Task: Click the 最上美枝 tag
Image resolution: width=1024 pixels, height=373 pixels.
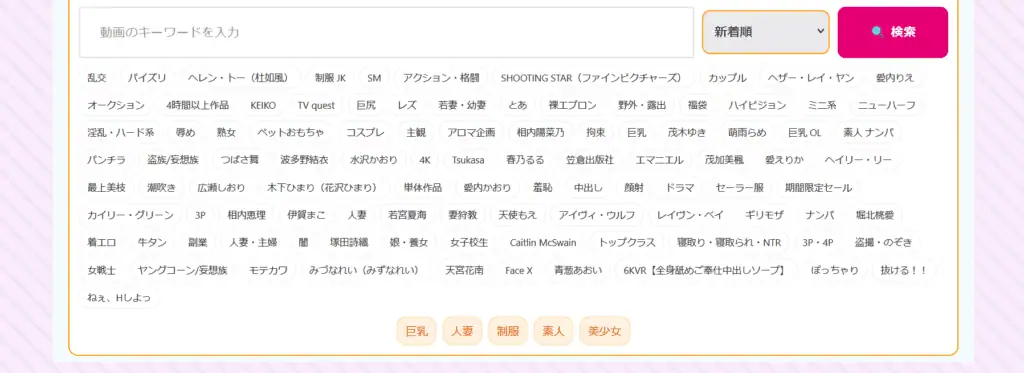Action: pos(106,187)
